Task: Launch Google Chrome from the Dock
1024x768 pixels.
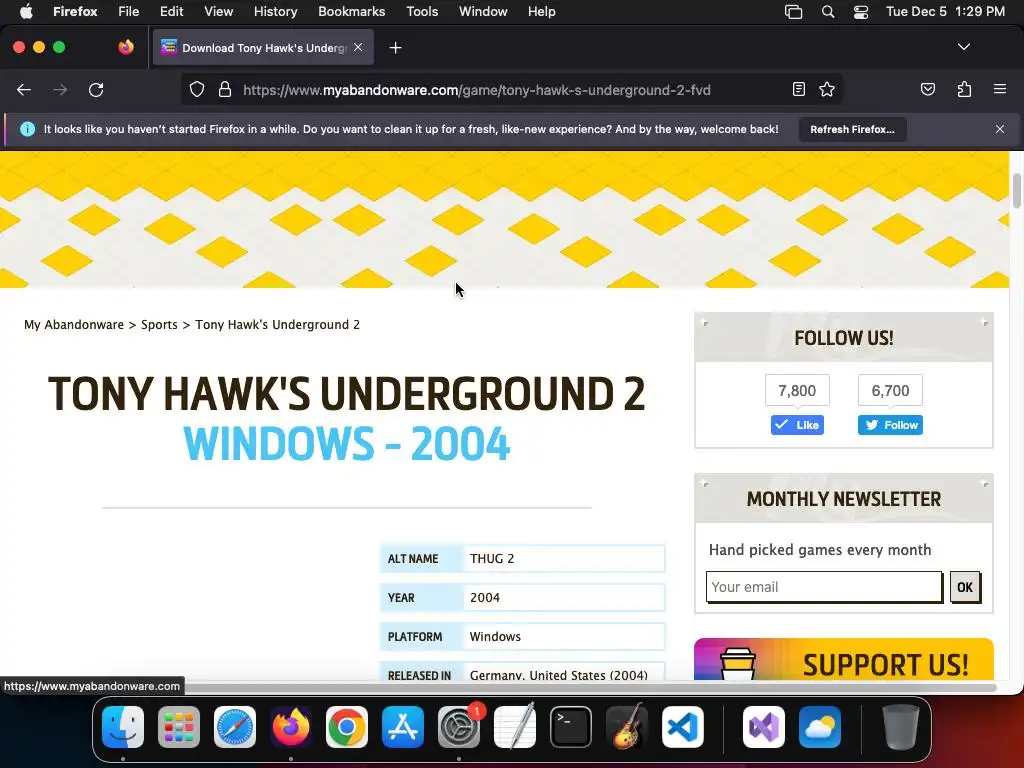Action: click(347, 727)
